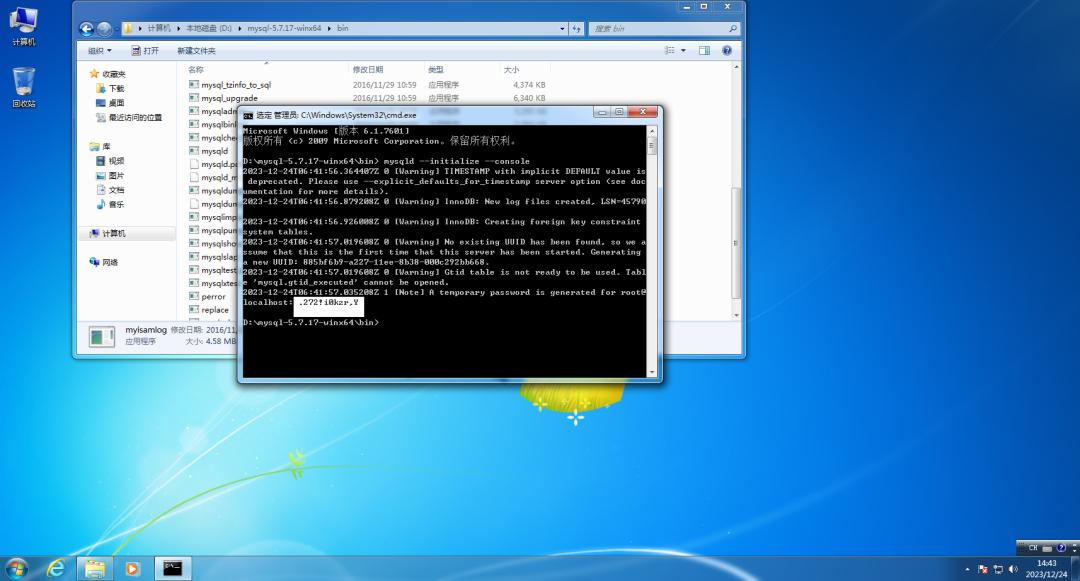
Task: Switch to cmd taskbar icon
Action: [x=172, y=569]
